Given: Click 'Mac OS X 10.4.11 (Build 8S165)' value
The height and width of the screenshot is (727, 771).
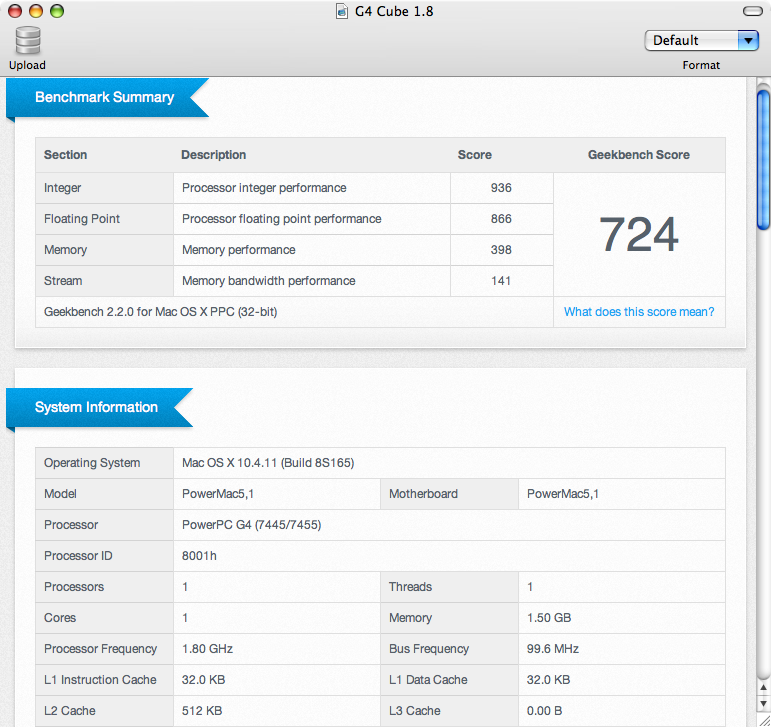Looking at the screenshot, I should click(268, 463).
